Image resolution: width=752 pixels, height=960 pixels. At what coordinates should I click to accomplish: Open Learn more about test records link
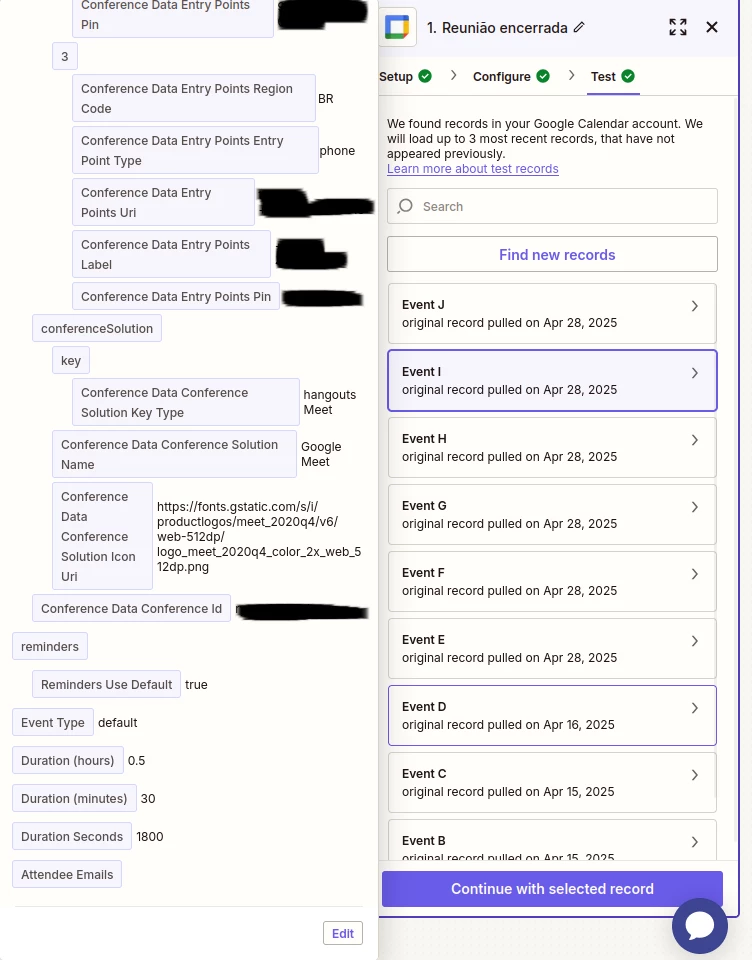click(x=473, y=169)
